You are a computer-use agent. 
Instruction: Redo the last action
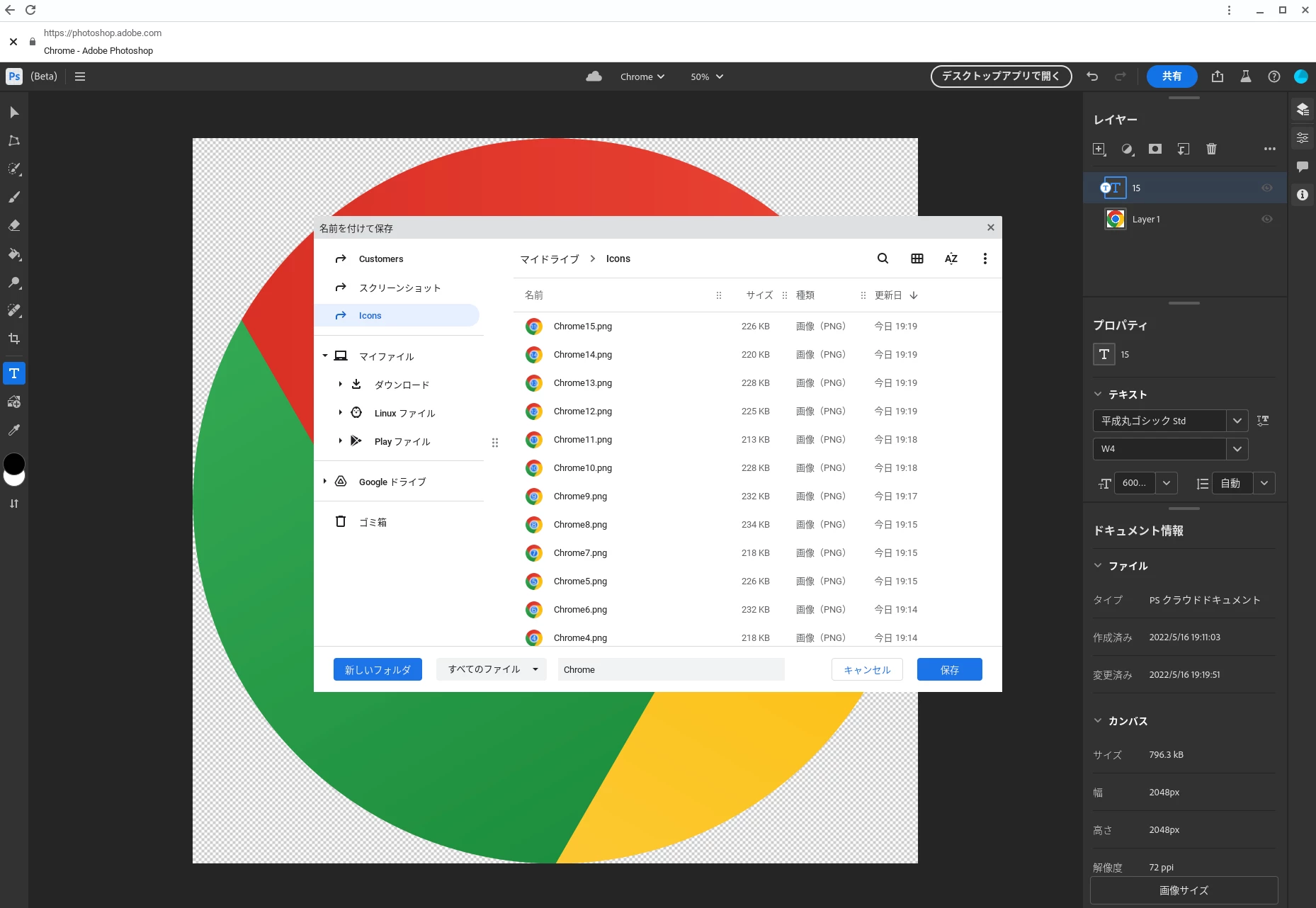click(x=1121, y=76)
